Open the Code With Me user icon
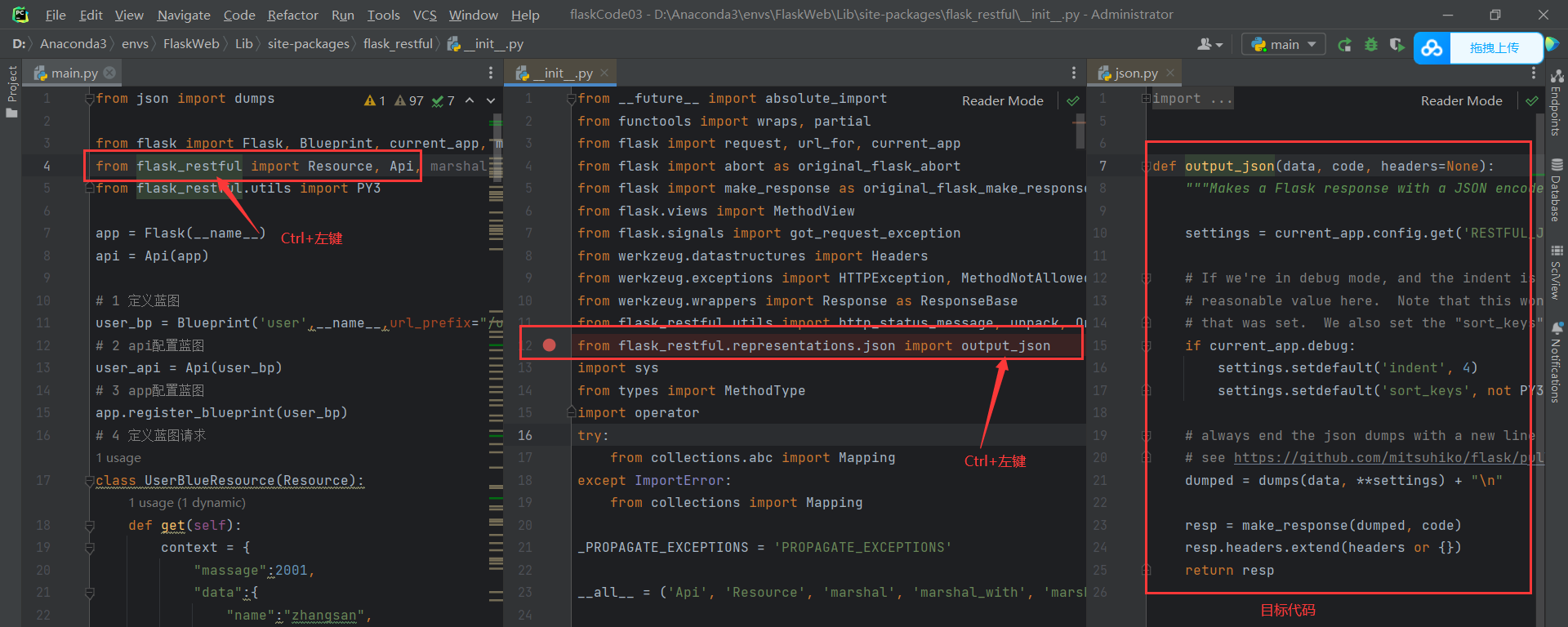This screenshot has width=1568, height=627. click(1209, 44)
